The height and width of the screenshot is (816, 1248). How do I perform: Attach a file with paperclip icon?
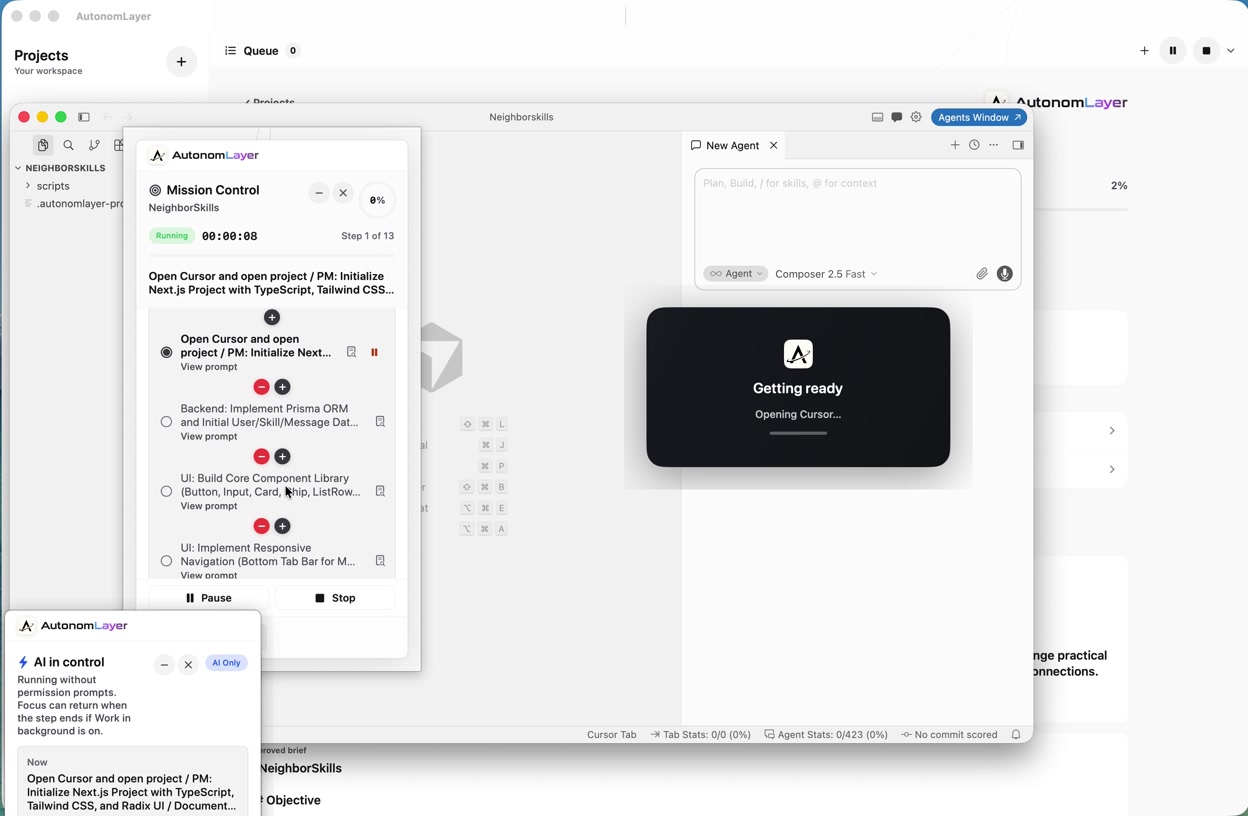982,274
